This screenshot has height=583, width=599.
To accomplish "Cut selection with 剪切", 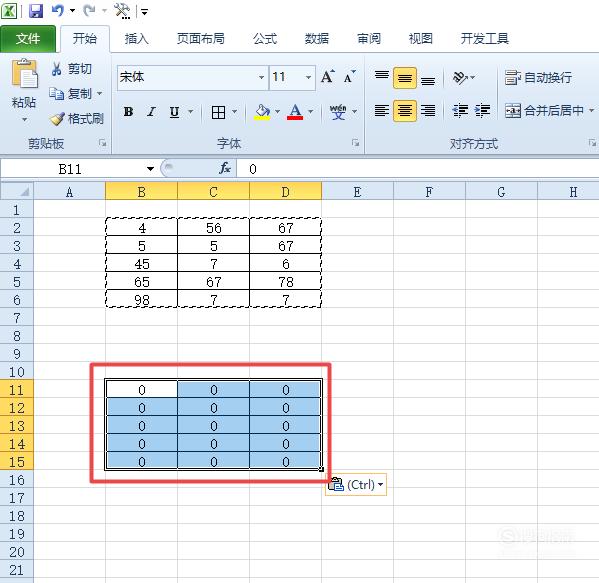I will 72,69.
